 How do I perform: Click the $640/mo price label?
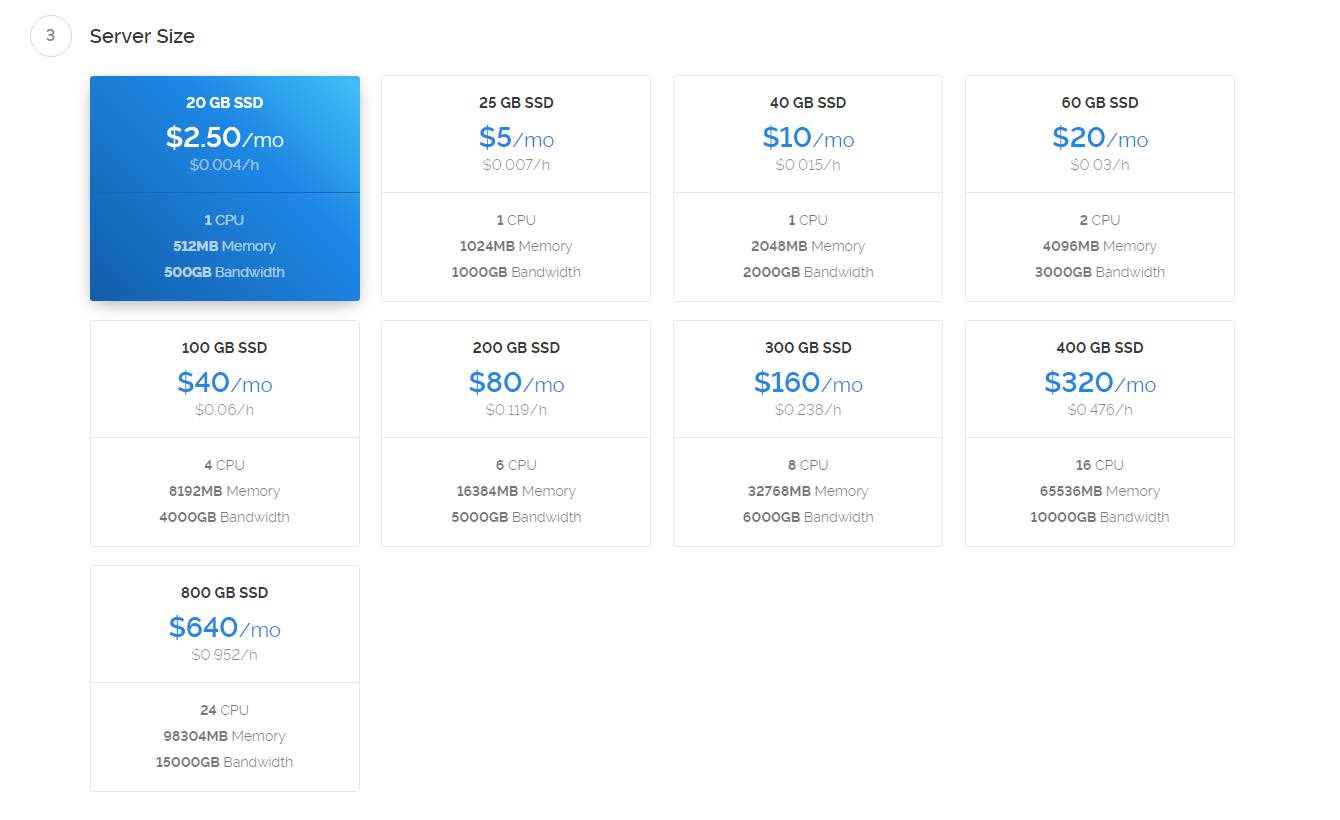coord(224,628)
